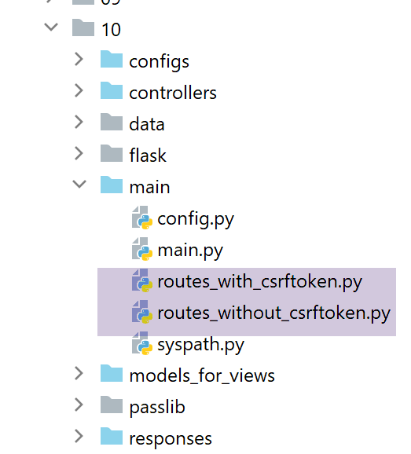Click the routes_with_csrftoken.py file icon
Screen dimensions: 411x454
142,281
